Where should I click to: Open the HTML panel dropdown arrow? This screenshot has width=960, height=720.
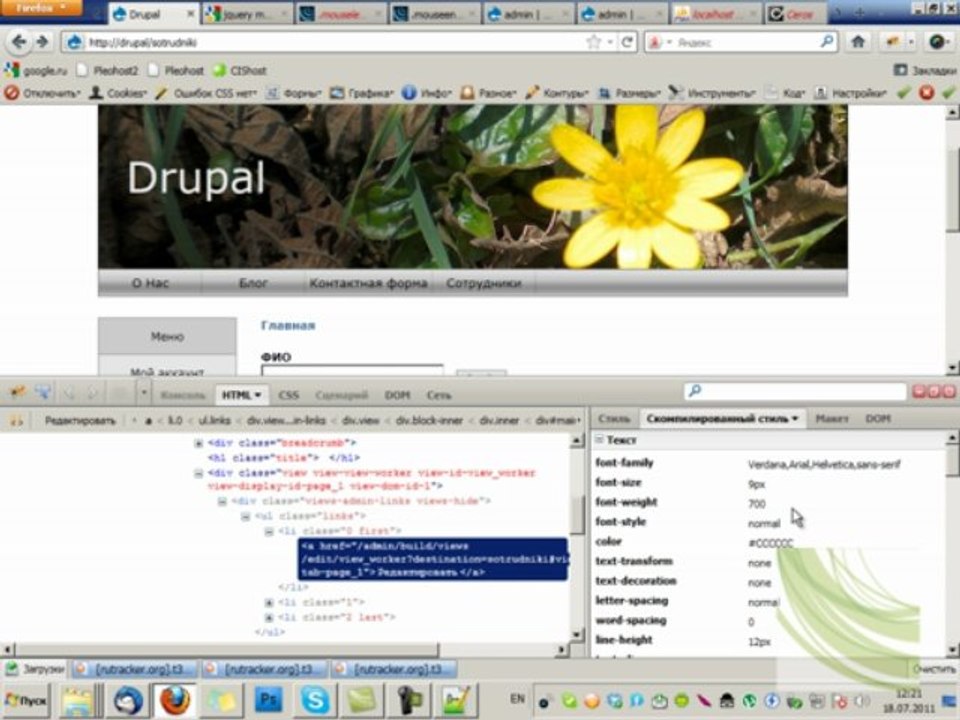(258, 395)
